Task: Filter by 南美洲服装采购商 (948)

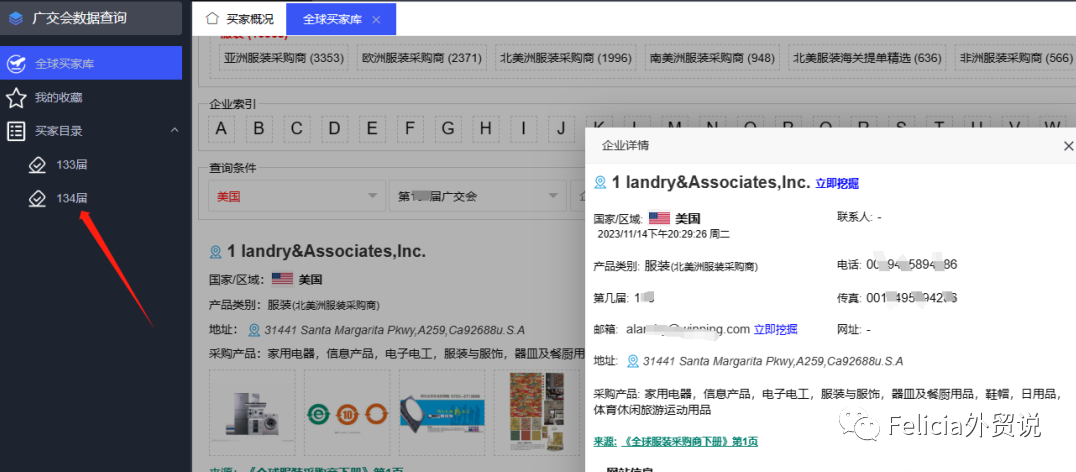Action: [x=712, y=58]
